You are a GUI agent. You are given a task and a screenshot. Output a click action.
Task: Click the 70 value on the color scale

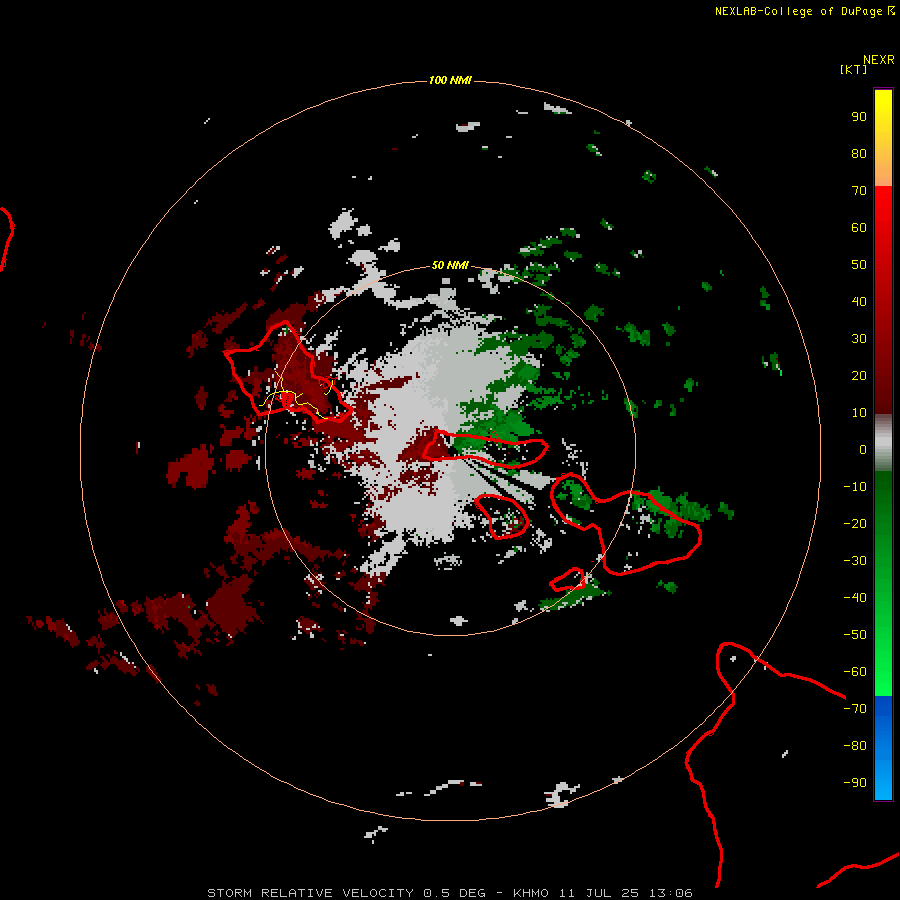pos(859,191)
